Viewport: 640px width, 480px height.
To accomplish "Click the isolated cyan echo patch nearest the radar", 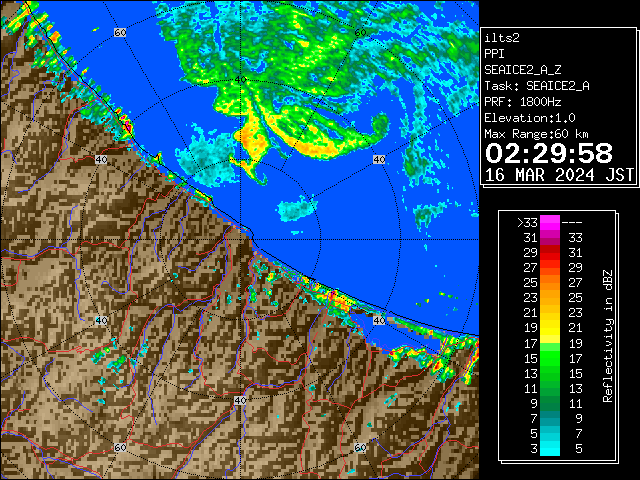I will pyautogui.click(x=297, y=209).
